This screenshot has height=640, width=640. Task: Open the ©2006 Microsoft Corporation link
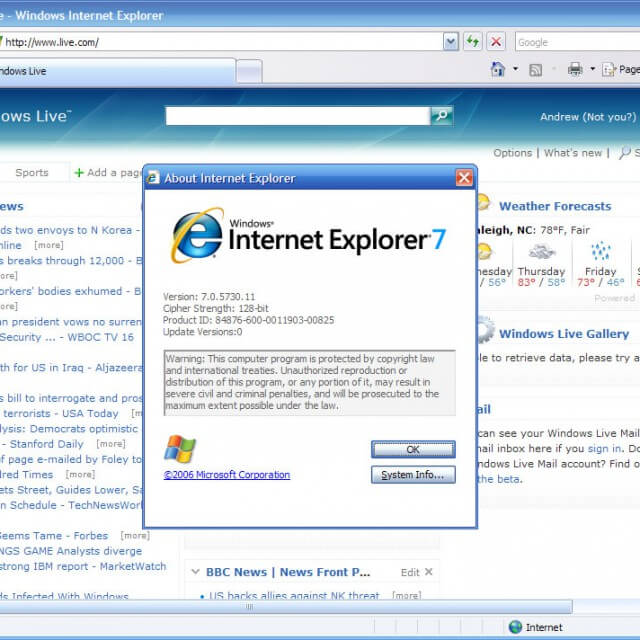coord(227,475)
